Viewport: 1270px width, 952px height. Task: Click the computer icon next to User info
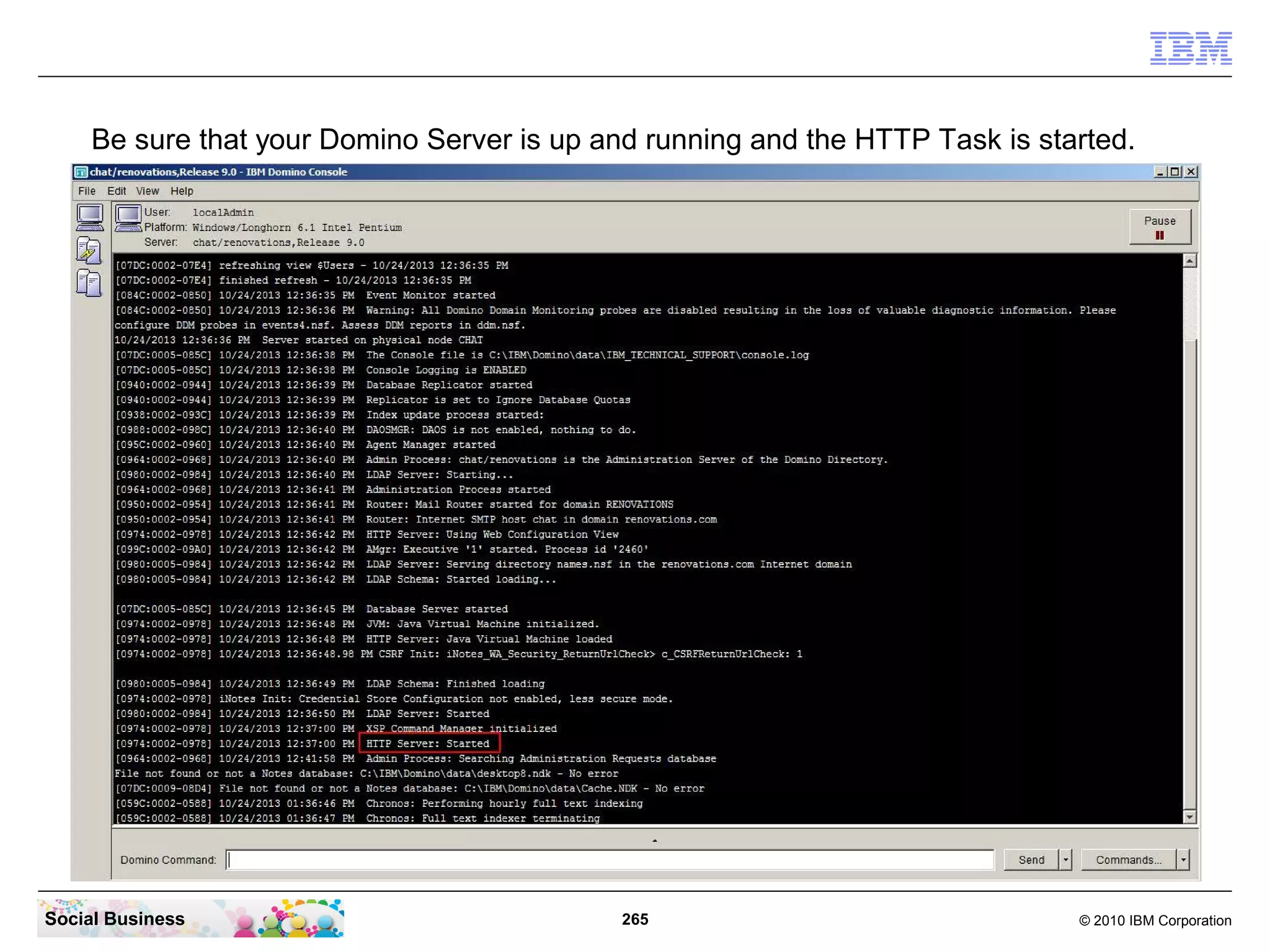click(x=128, y=218)
